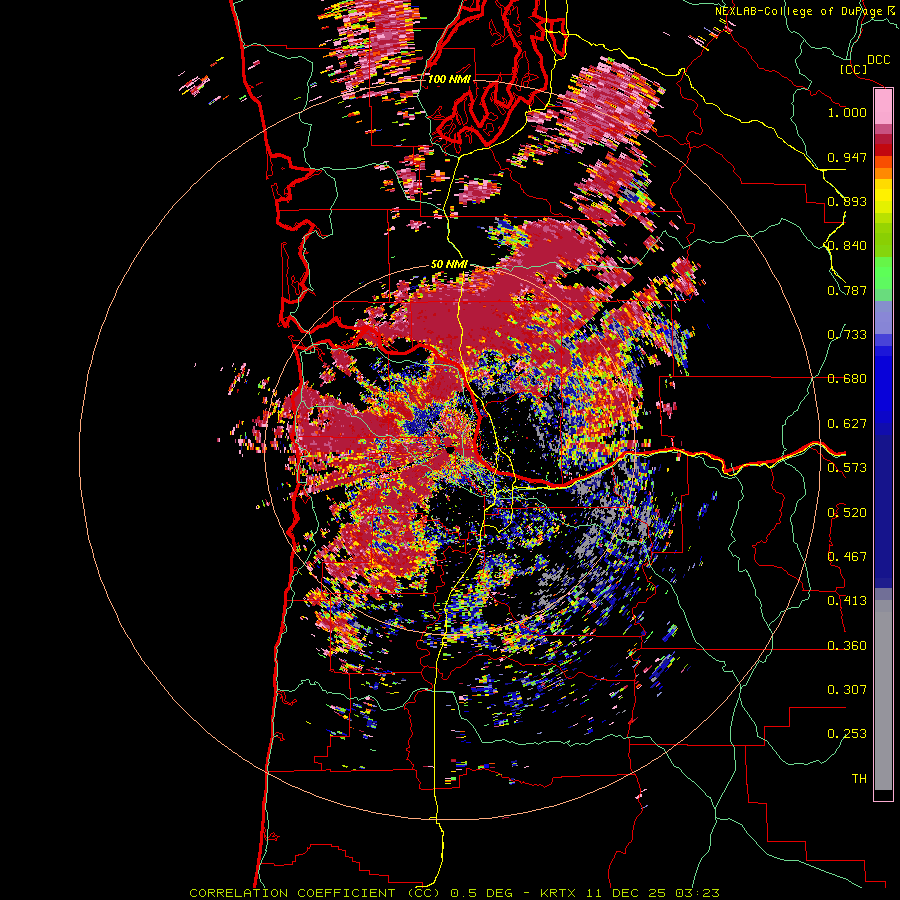
Task: Select the 0.307 color scale value
Action: [x=847, y=690]
